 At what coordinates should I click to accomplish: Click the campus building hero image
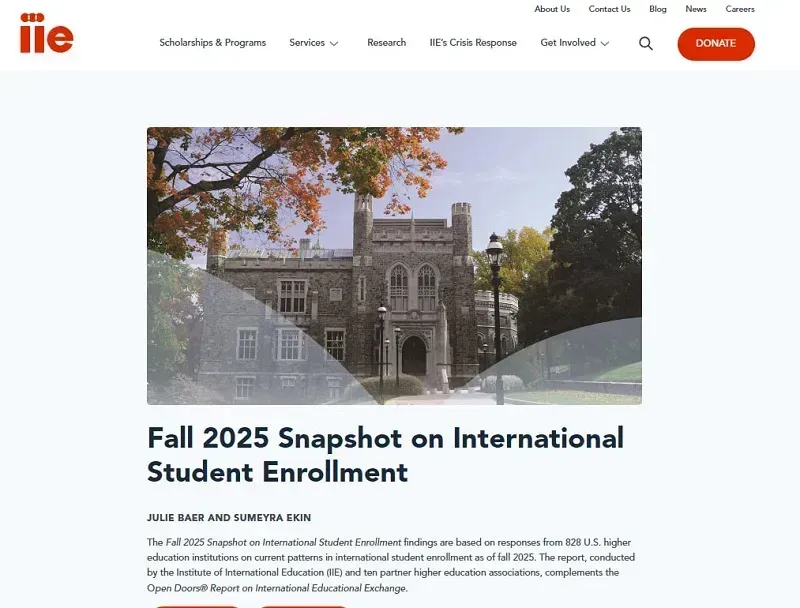[394, 266]
